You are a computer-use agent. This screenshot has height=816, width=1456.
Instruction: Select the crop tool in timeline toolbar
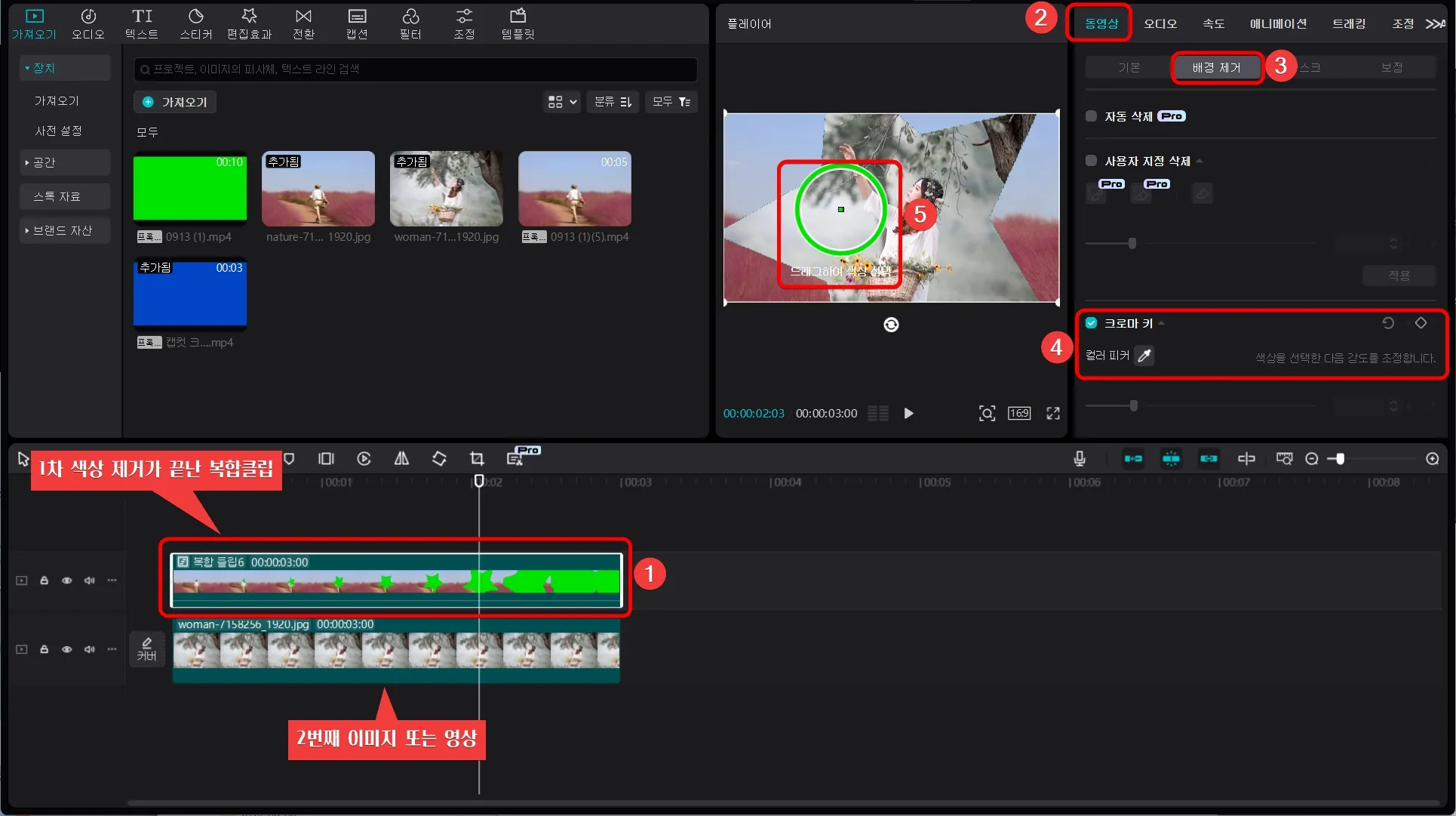tap(477, 459)
